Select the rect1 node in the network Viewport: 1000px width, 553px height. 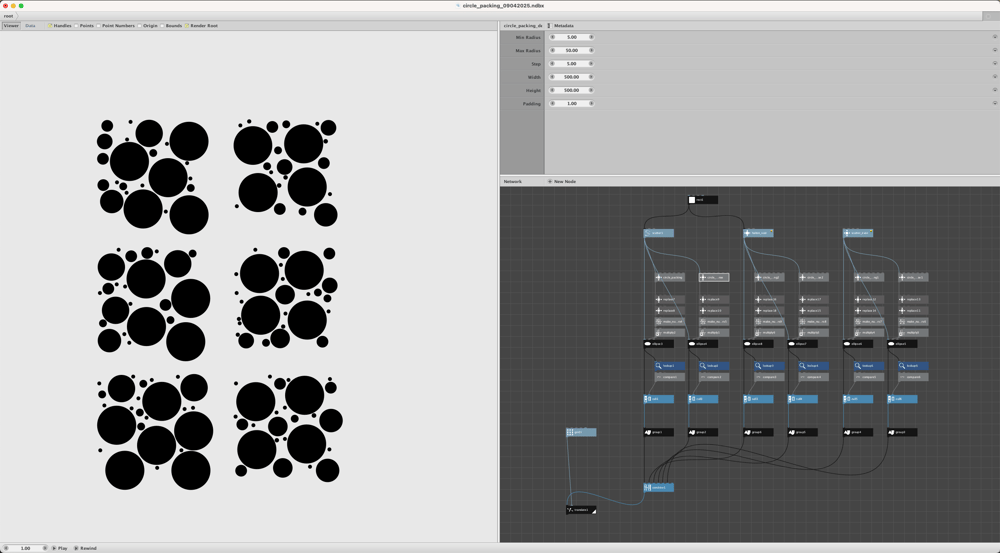[x=703, y=200]
